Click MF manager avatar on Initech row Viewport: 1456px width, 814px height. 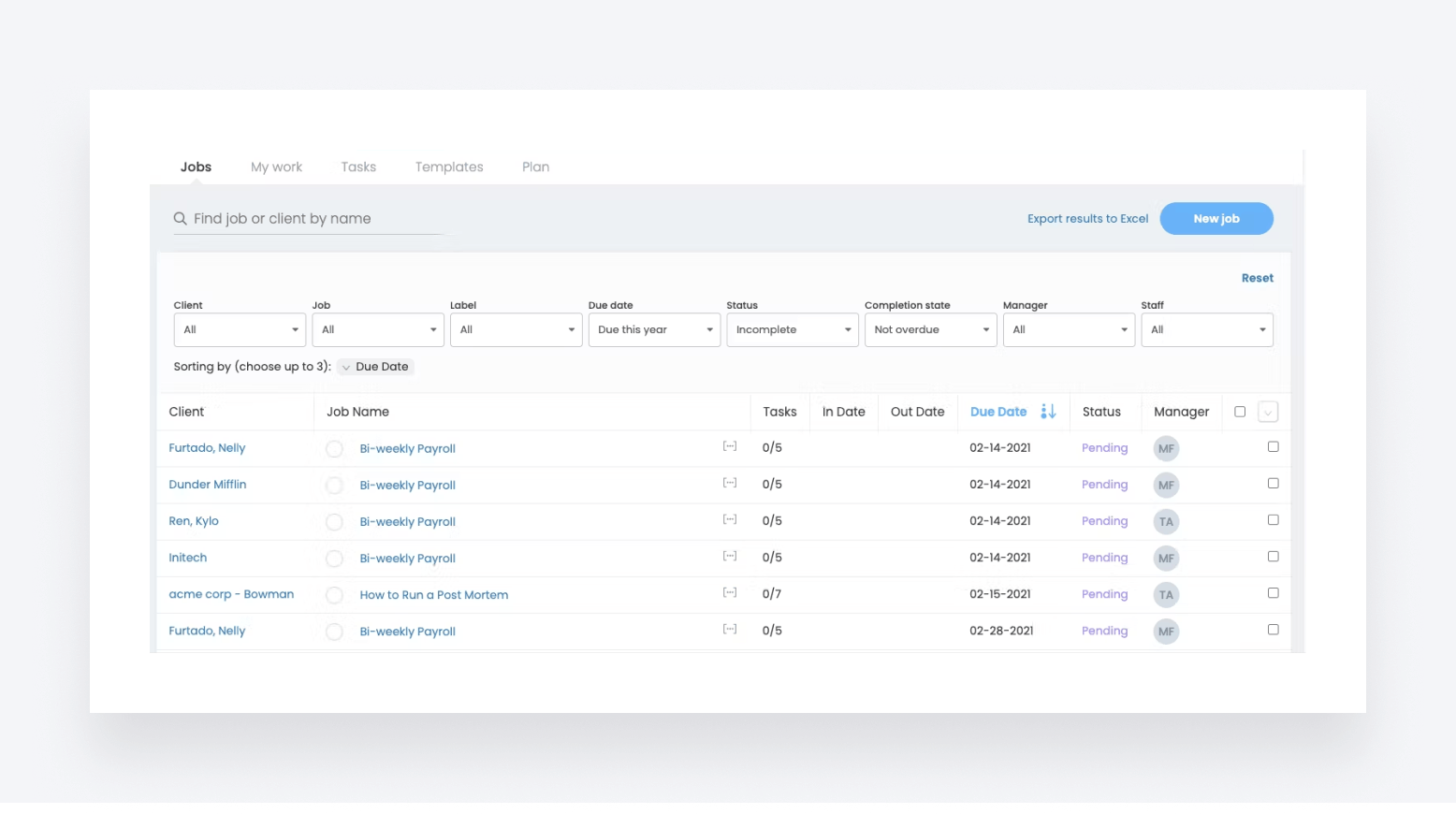(x=1166, y=559)
